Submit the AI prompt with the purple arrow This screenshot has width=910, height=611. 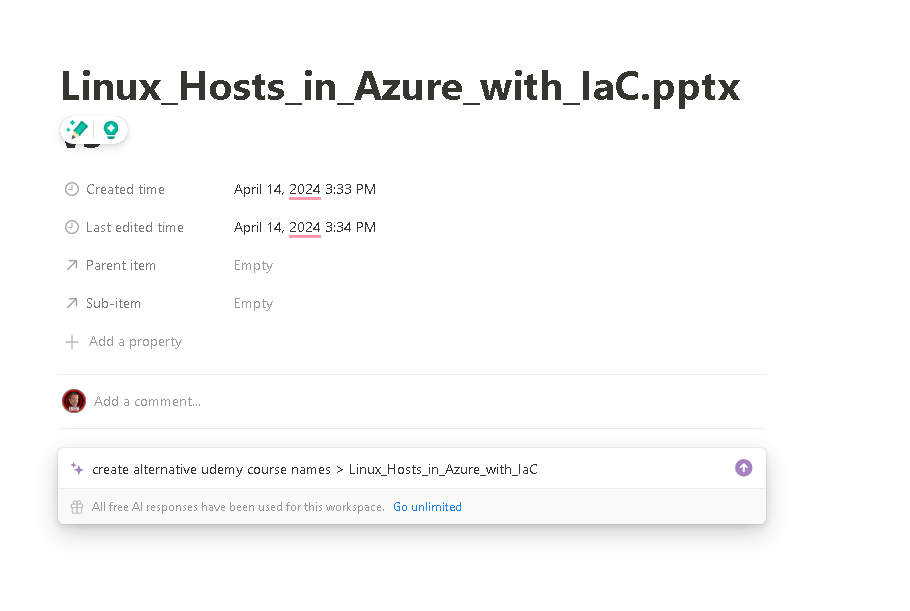click(x=743, y=468)
